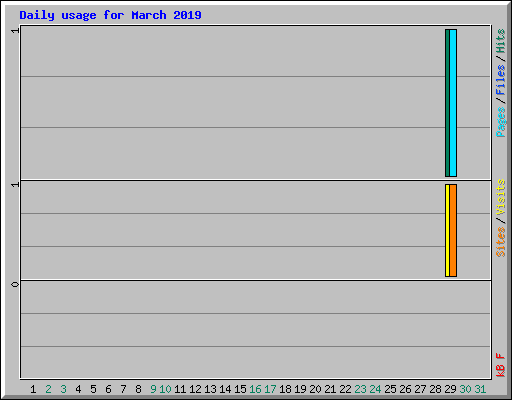The image size is (512, 400).
Task: Click day 9 on the x-axis
Action: (x=153, y=389)
